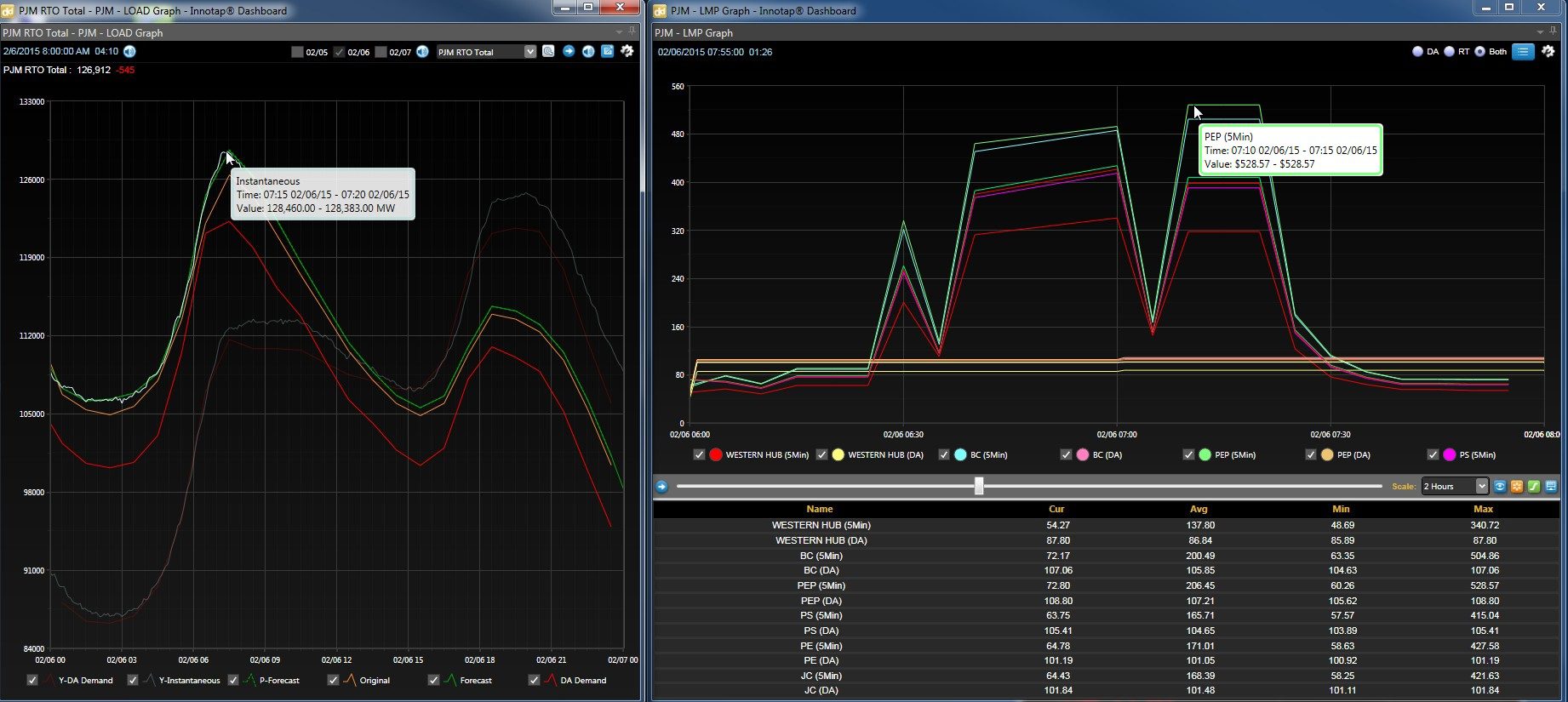Toggle Y-Instantaneous series checkbox
The height and width of the screenshot is (702, 1568).
click(x=133, y=680)
